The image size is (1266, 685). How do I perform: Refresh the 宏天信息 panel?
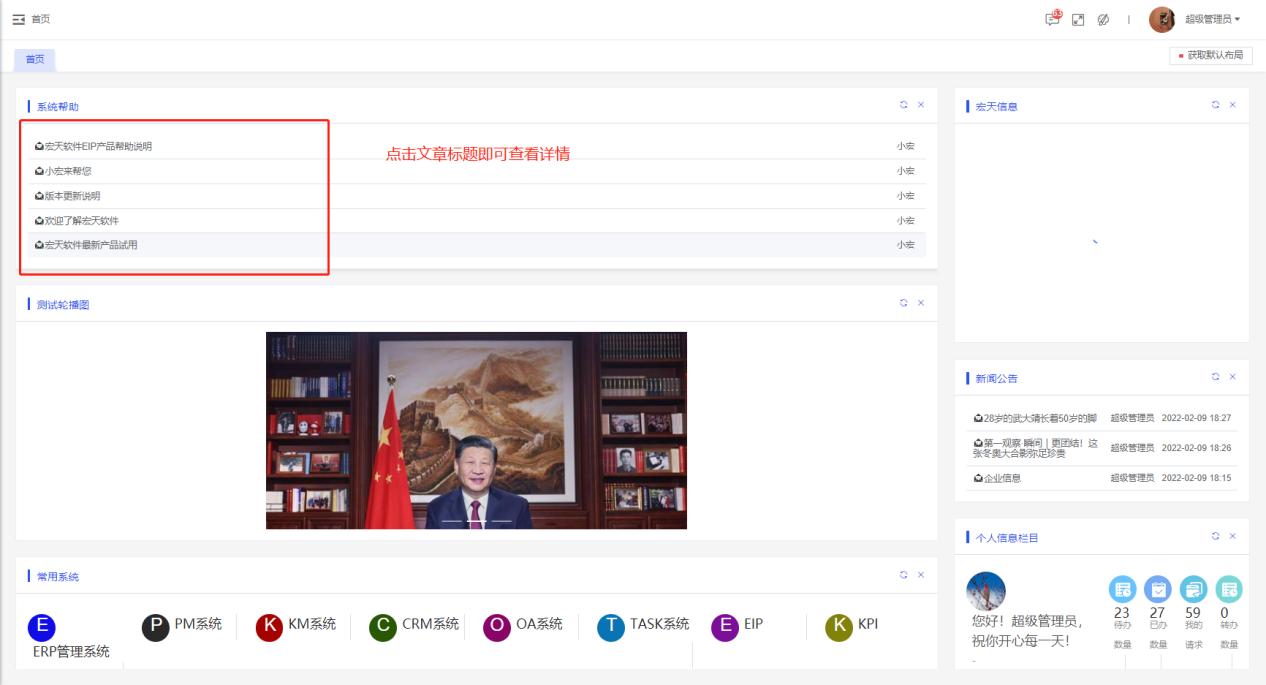[x=1215, y=105]
